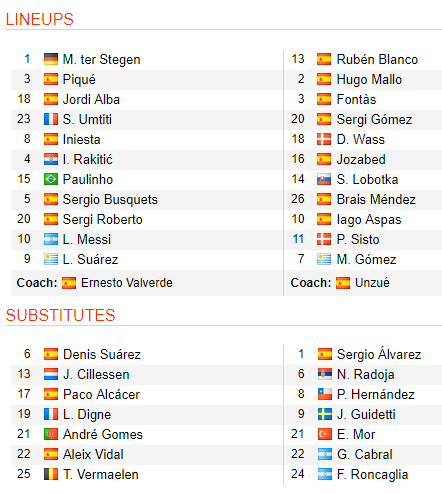The width and height of the screenshot is (442, 493).
Task: Click the Swedish flag beside J. Guidetti
Action: pyautogui.click(x=325, y=414)
